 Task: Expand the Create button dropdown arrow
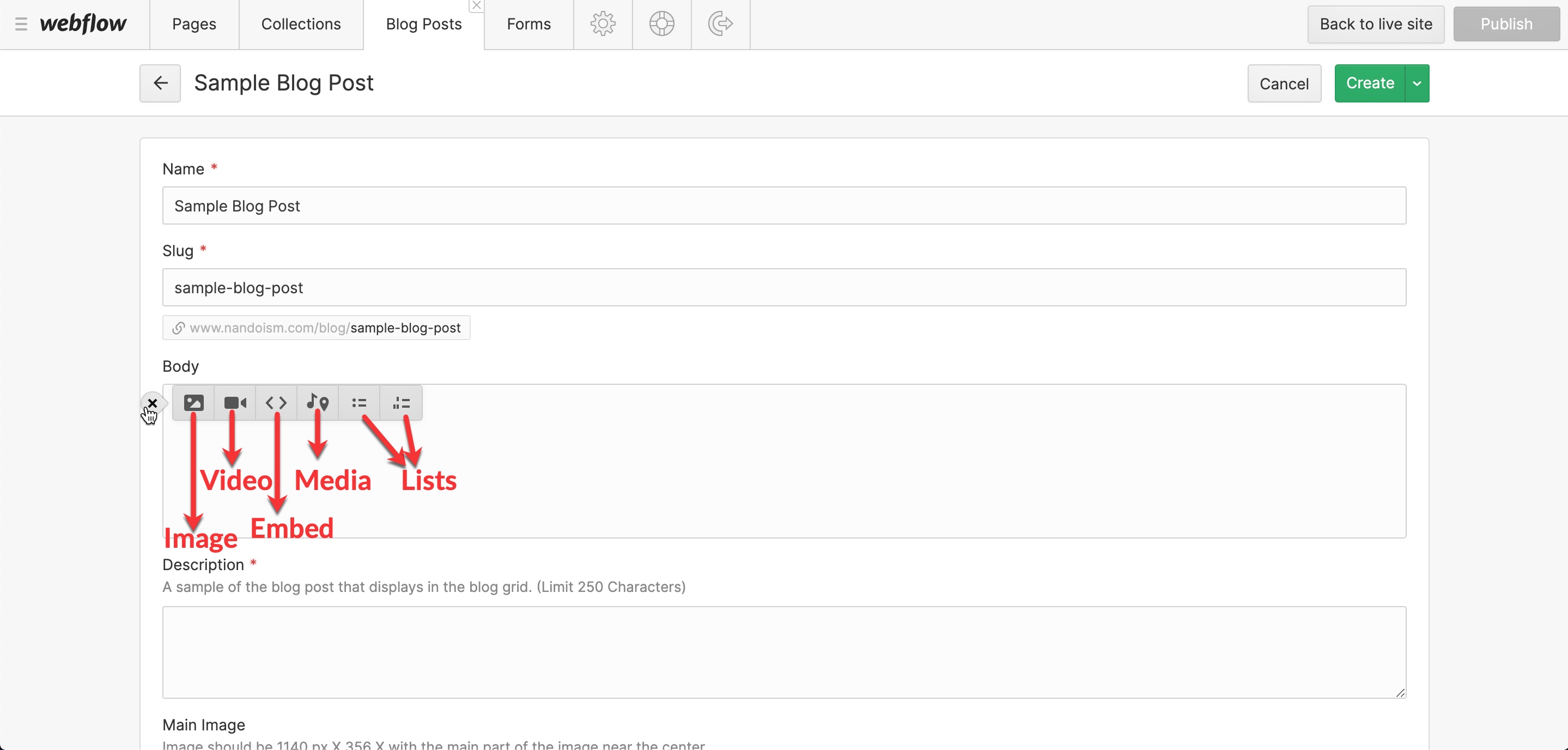click(1417, 83)
